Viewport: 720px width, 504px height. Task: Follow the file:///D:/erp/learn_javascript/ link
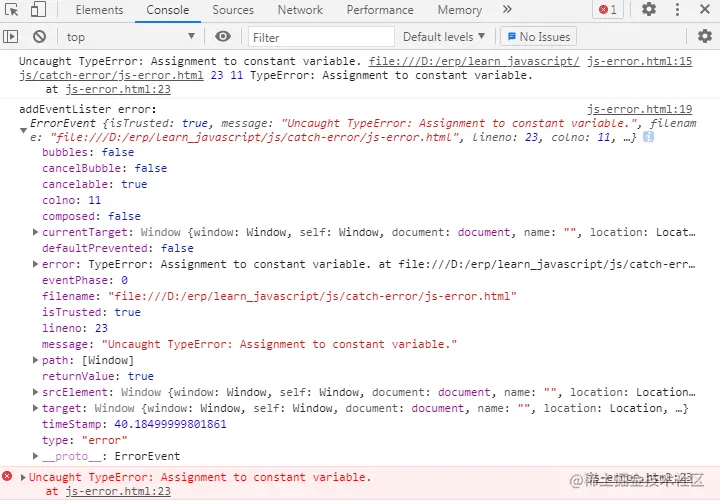click(x=474, y=61)
